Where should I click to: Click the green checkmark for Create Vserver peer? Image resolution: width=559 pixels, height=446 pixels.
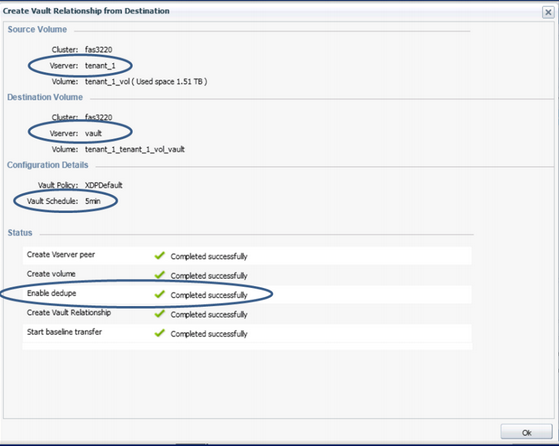pyautogui.click(x=159, y=256)
